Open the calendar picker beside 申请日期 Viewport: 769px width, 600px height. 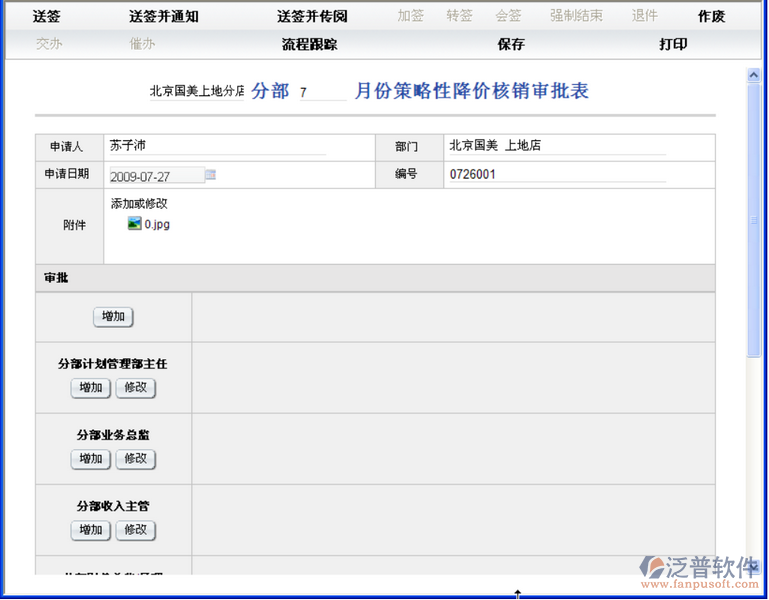(x=211, y=175)
